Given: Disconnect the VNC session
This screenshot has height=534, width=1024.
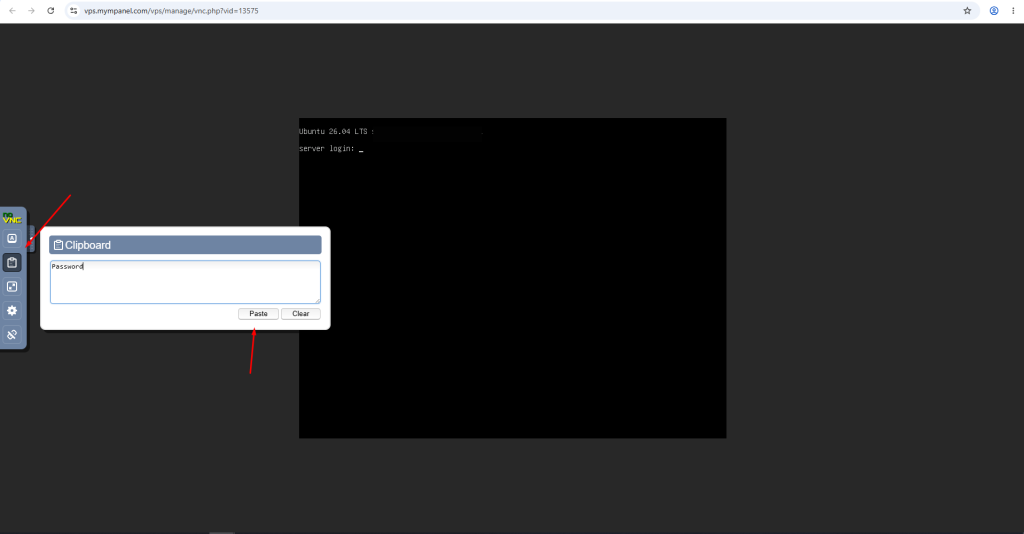Looking at the screenshot, I should coord(12,335).
